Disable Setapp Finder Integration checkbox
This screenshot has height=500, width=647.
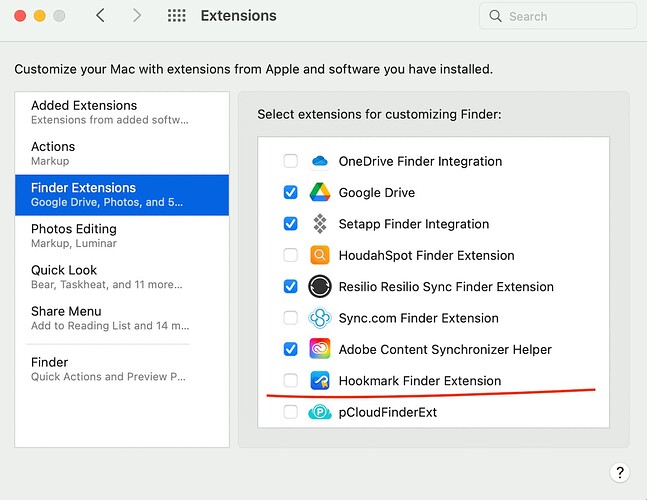point(290,224)
